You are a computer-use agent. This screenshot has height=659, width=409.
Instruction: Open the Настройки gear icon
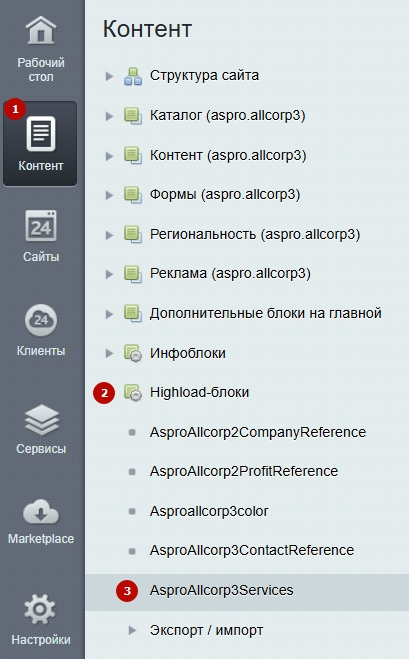coord(40,609)
